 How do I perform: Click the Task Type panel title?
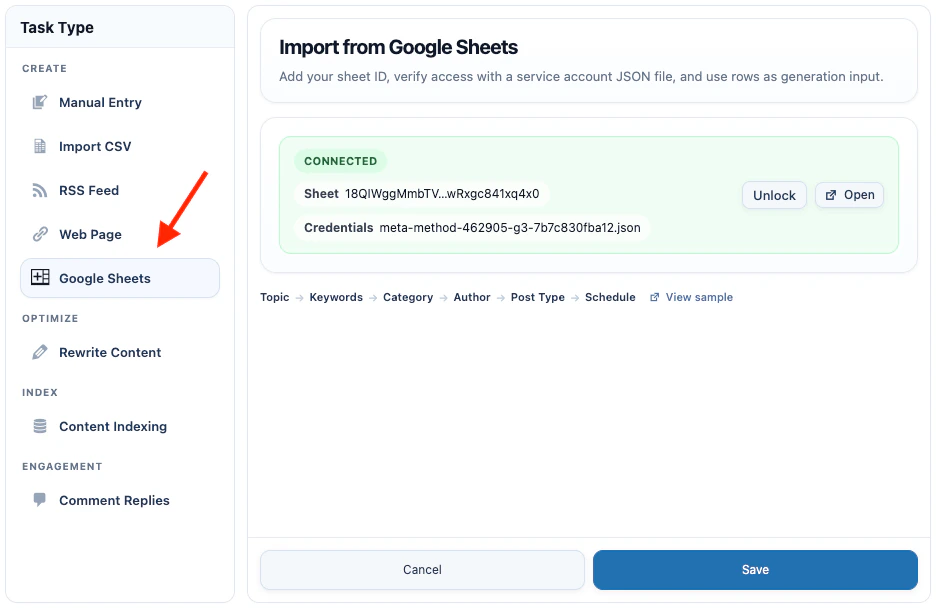point(57,27)
